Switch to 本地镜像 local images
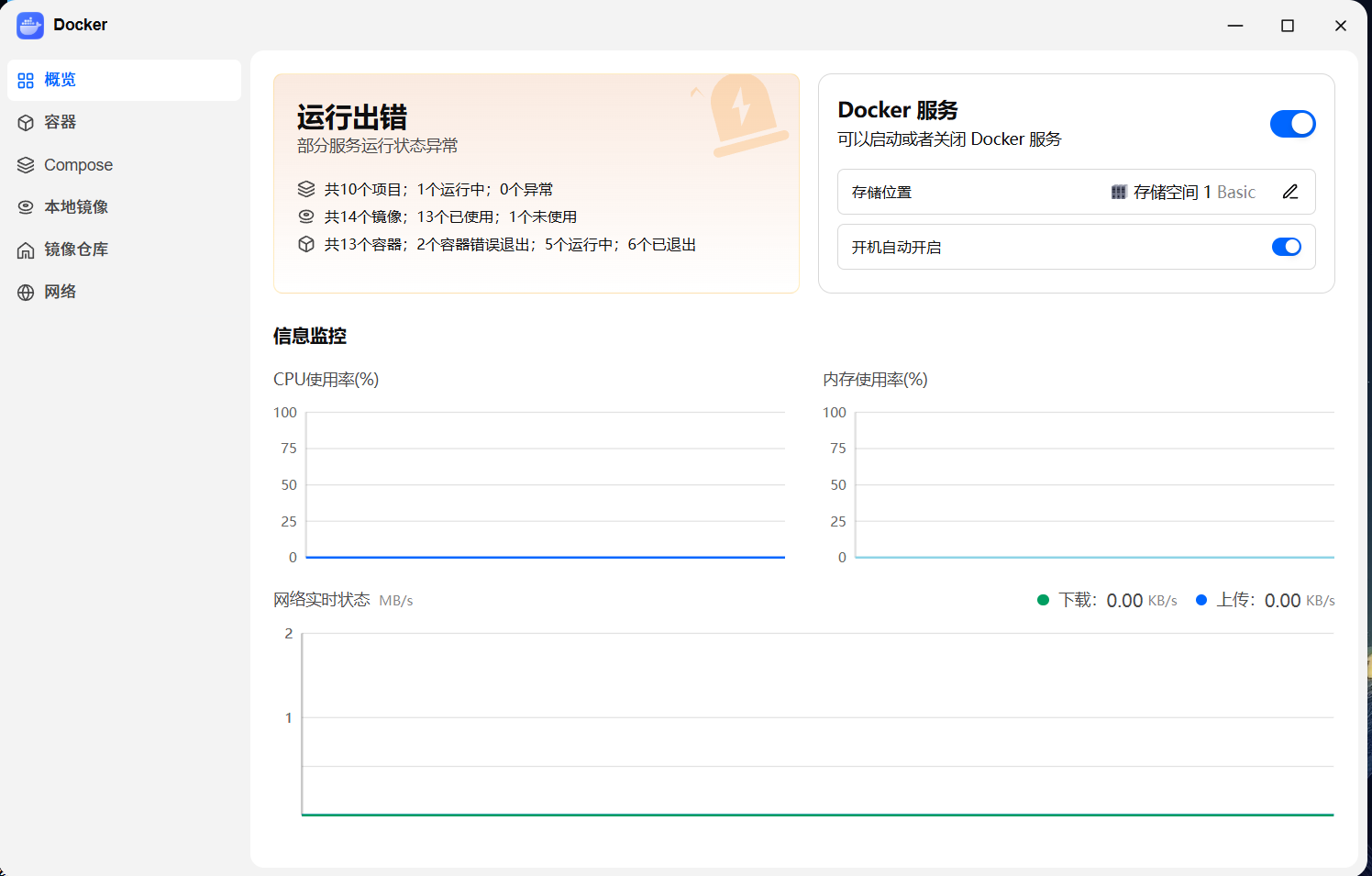1372x876 pixels. [x=125, y=206]
